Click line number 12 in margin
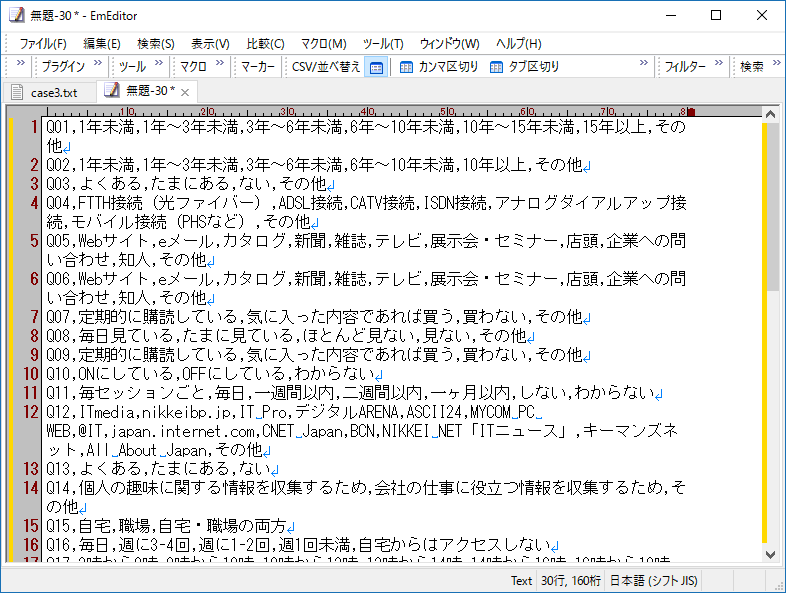 coord(31,412)
